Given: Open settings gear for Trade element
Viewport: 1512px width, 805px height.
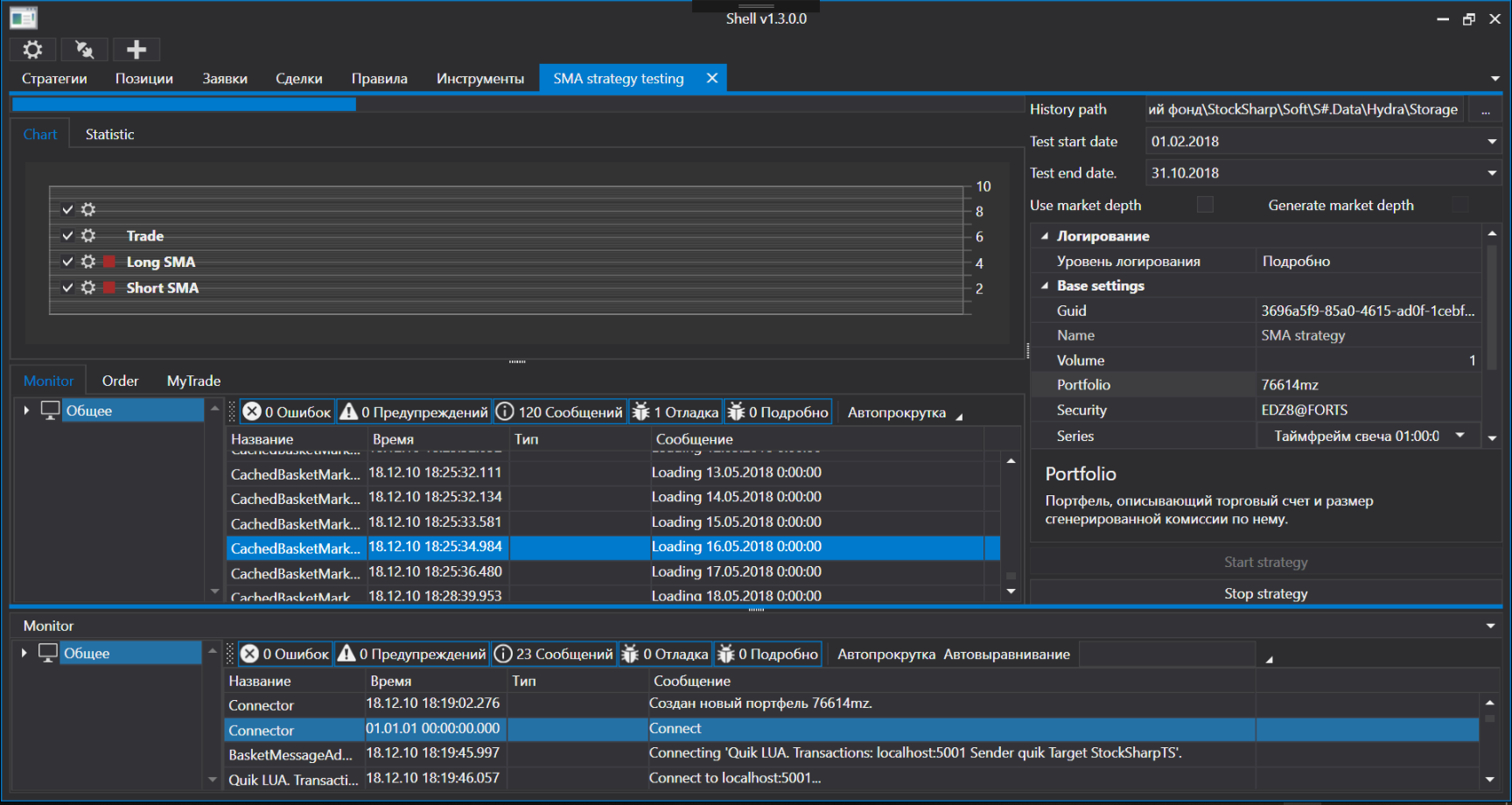Looking at the screenshot, I should [x=88, y=235].
